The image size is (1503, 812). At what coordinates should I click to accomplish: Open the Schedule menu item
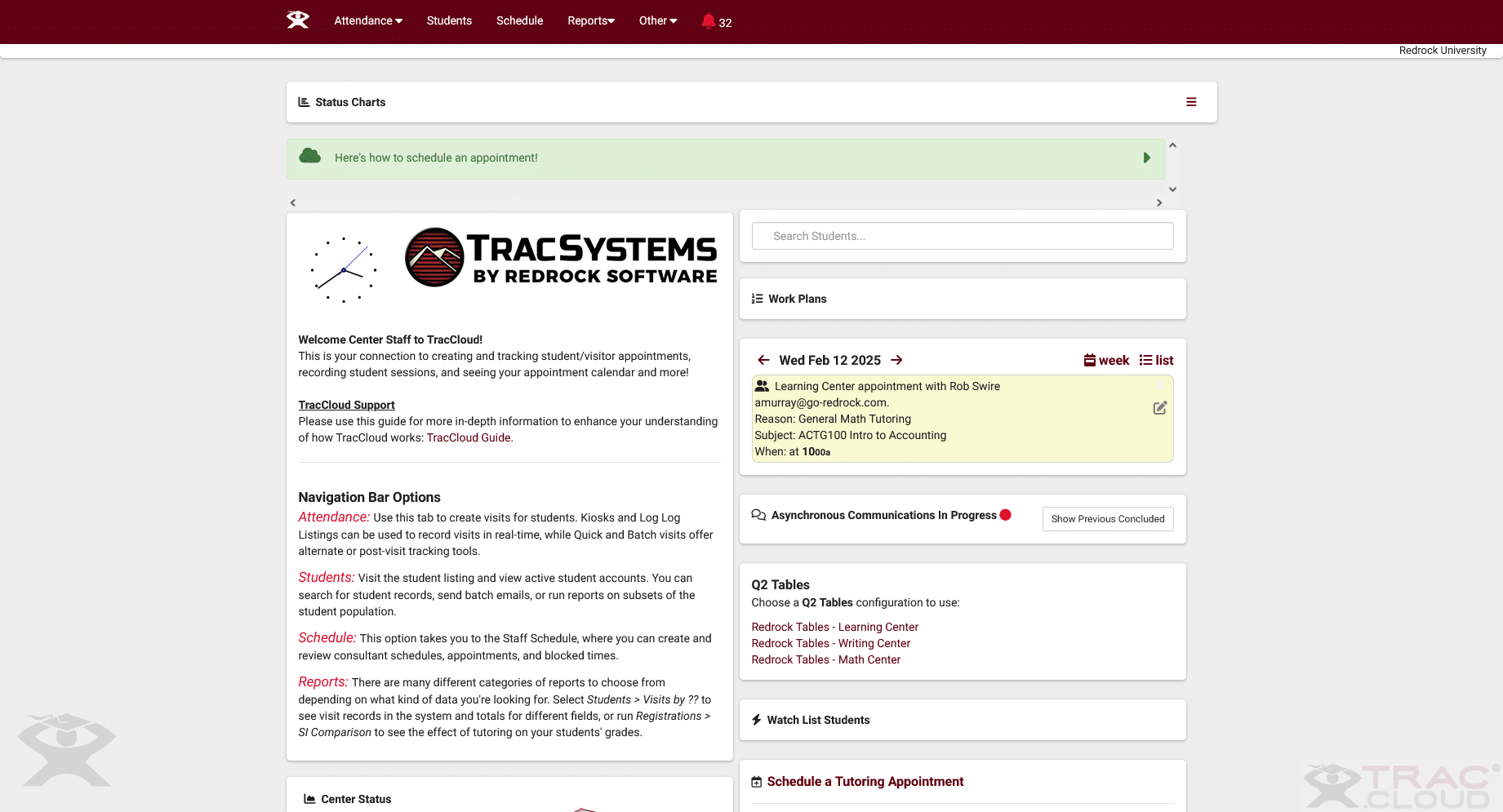(519, 21)
